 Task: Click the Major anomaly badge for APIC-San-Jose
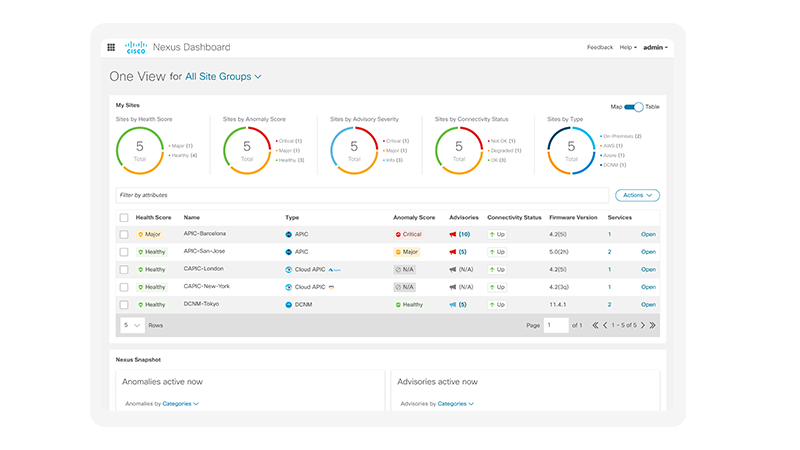[x=407, y=252]
